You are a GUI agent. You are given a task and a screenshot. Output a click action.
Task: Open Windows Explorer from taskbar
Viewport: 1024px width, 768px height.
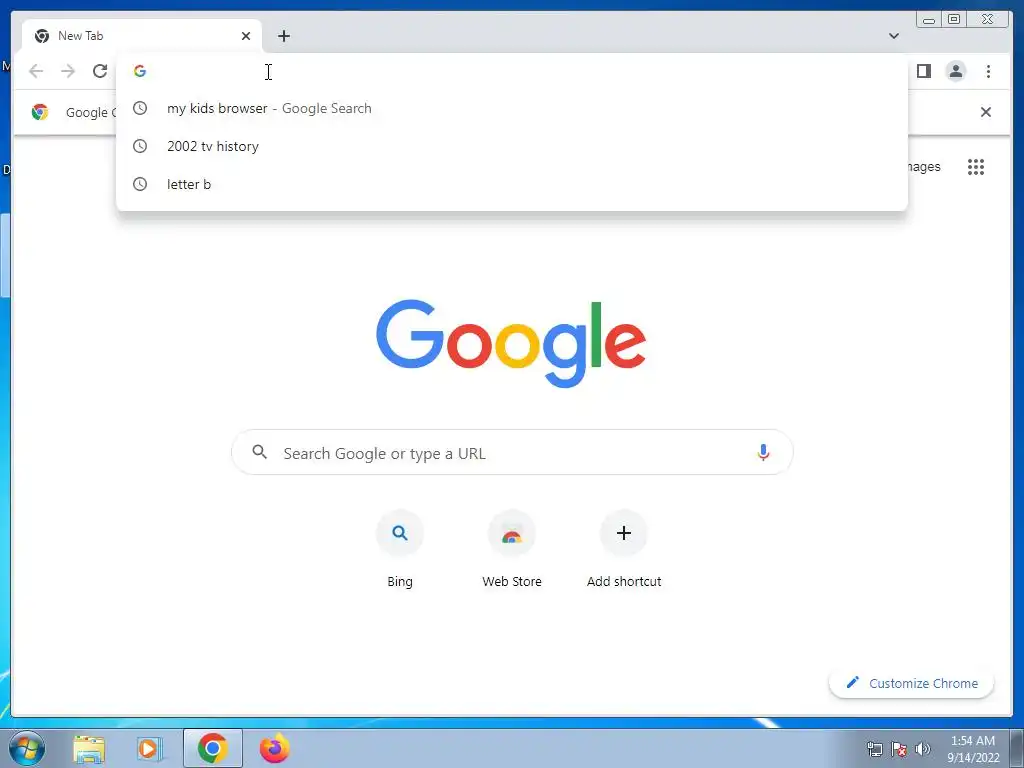pos(89,748)
